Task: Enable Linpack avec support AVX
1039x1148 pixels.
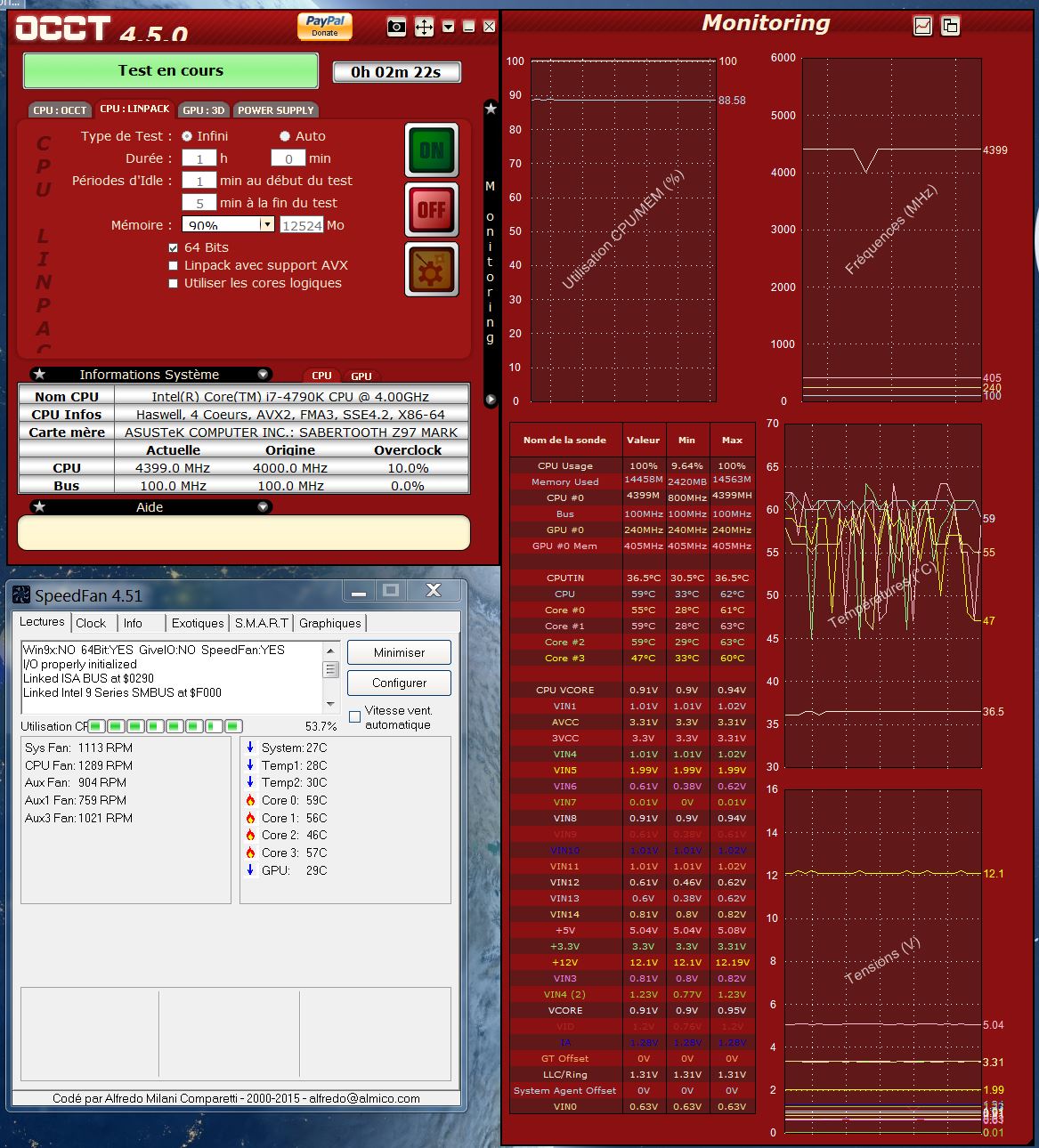Action: click(x=174, y=265)
